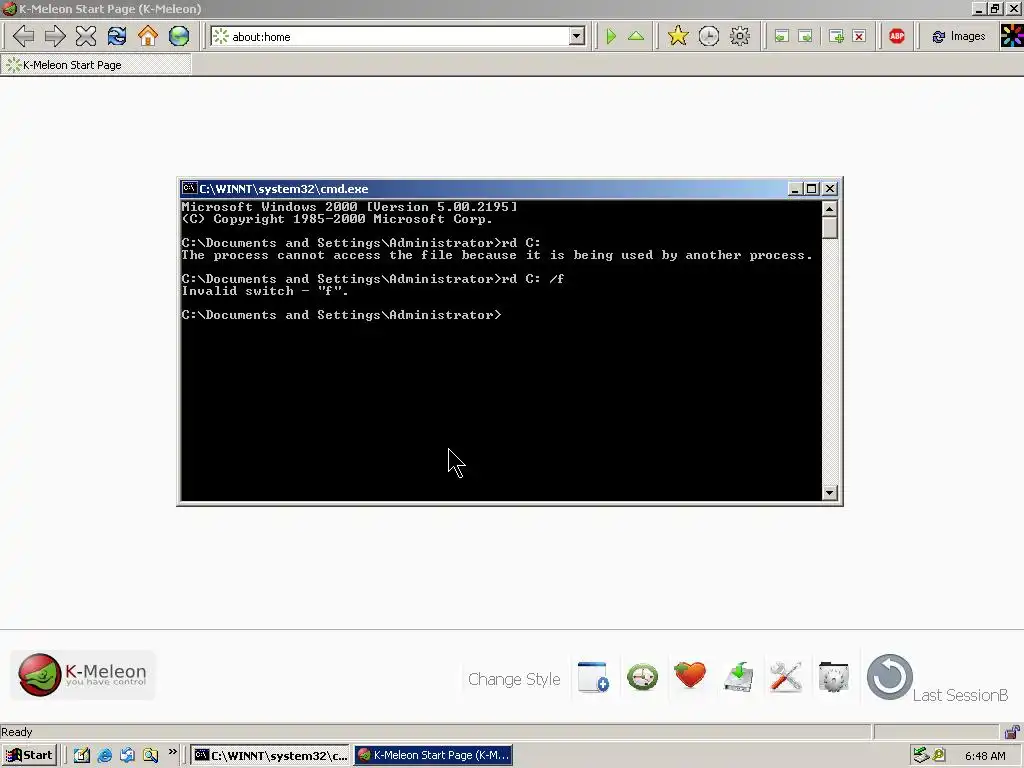Switch to next tab with right-arrow window icon
Screen dimensions: 1024x768
pyautogui.click(x=806, y=37)
